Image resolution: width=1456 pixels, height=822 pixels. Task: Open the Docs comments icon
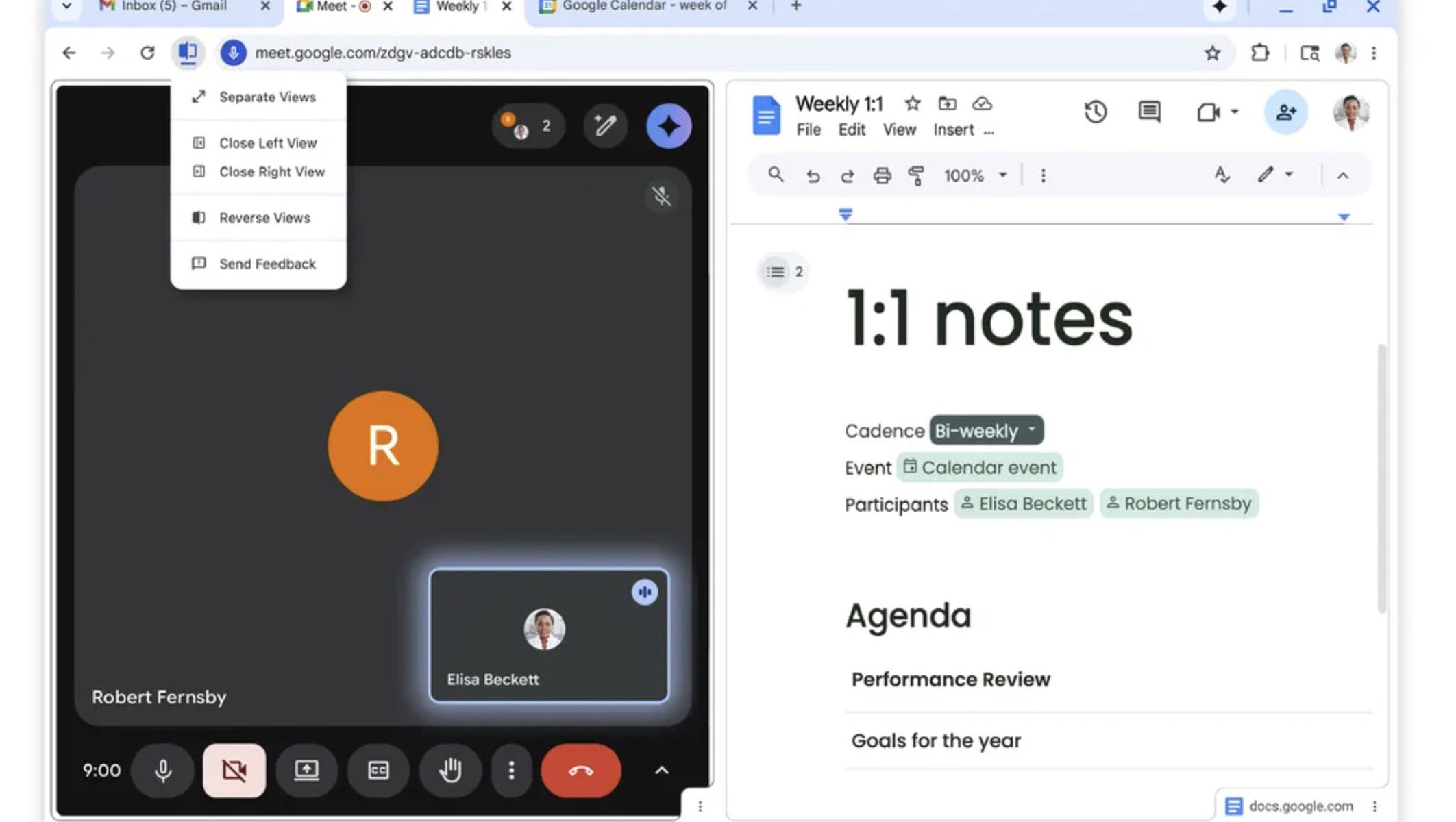point(1149,112)
